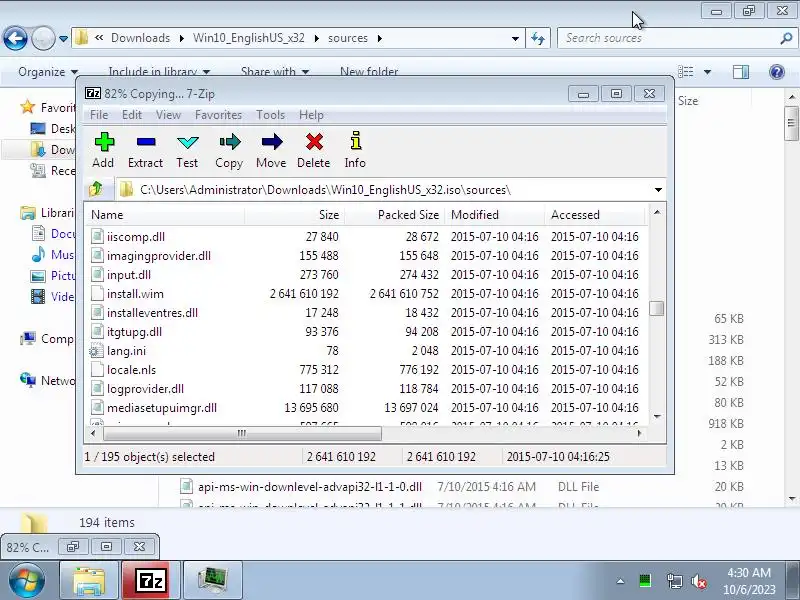
Task: Expand the 7-Zip path dropdown
Action: tap(658, 190)
